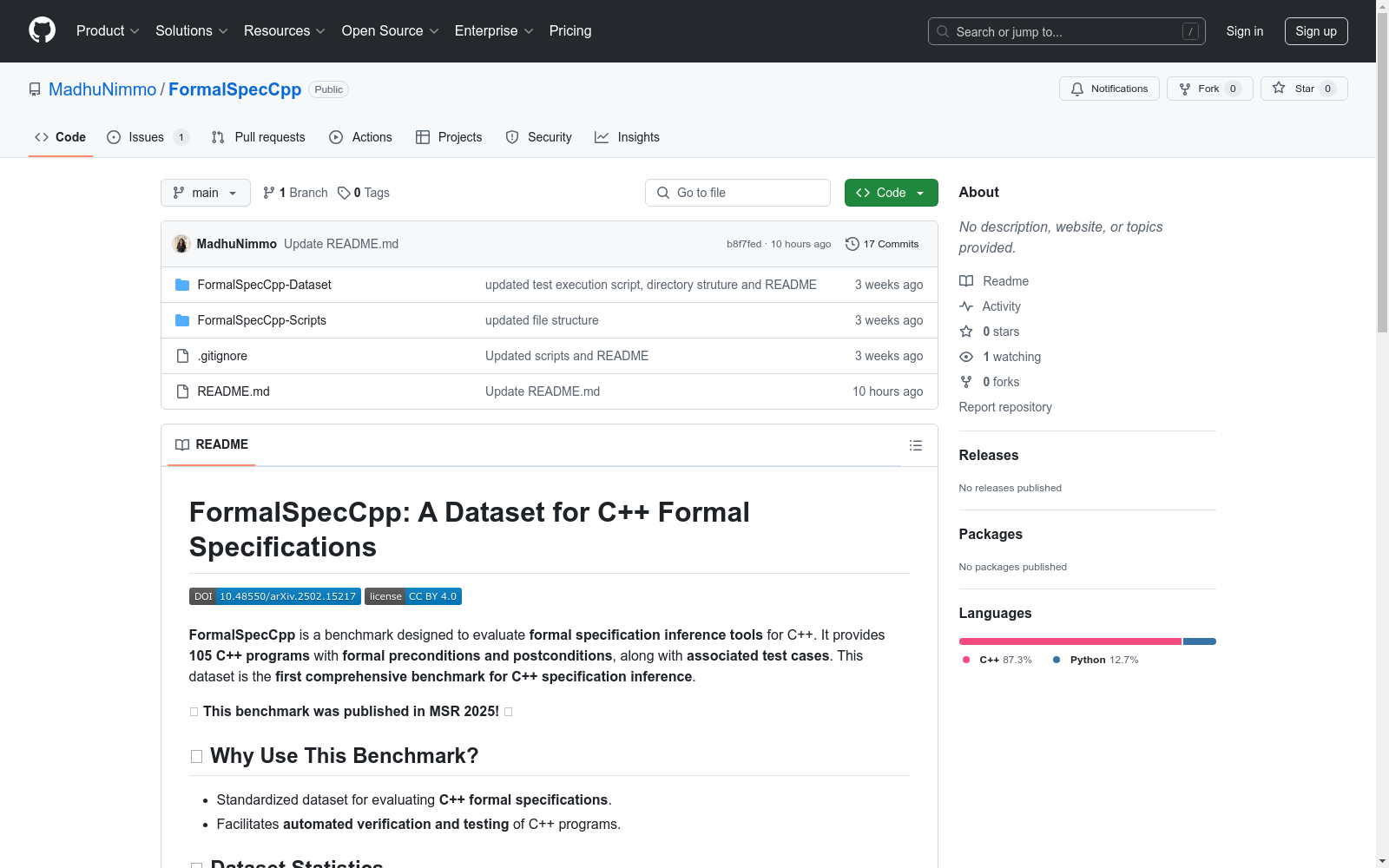The image size is (1389, 868).
Task: Open the 17 Commits link
Action: click(x=882, y=244)
